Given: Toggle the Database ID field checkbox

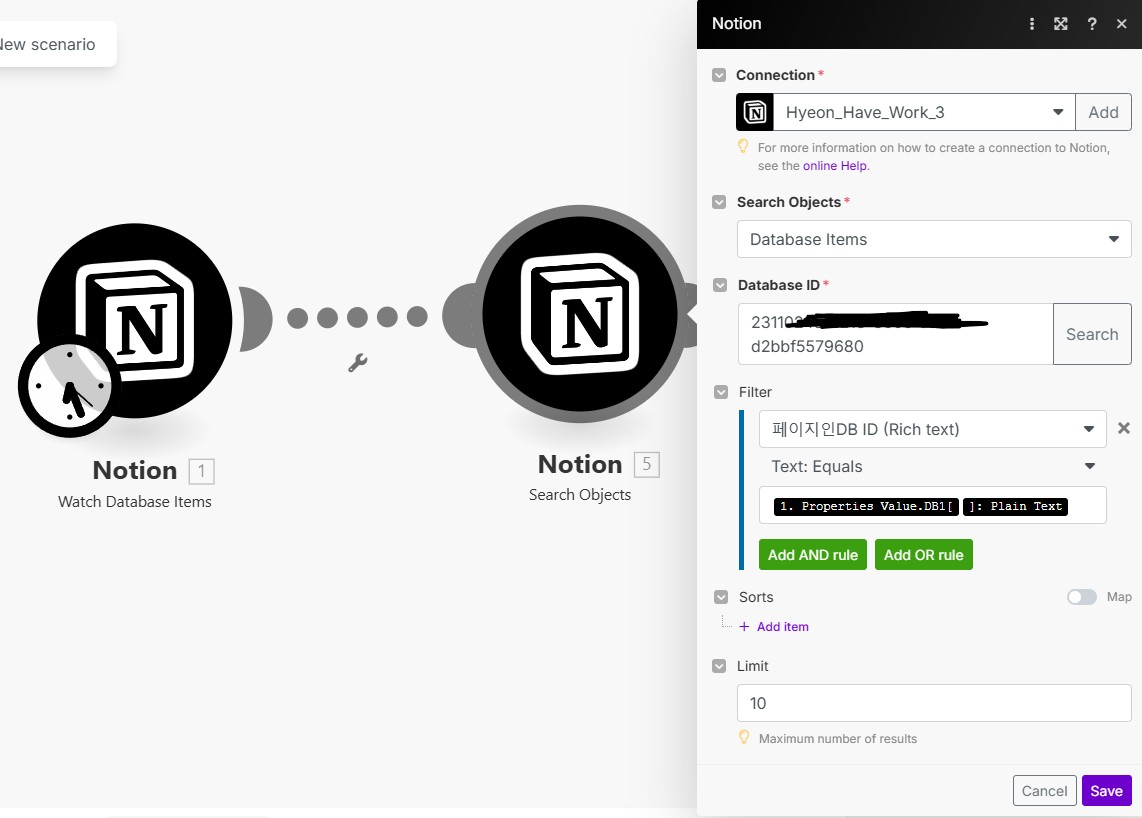Looking at the screenshot, I should tap(720, 285).
